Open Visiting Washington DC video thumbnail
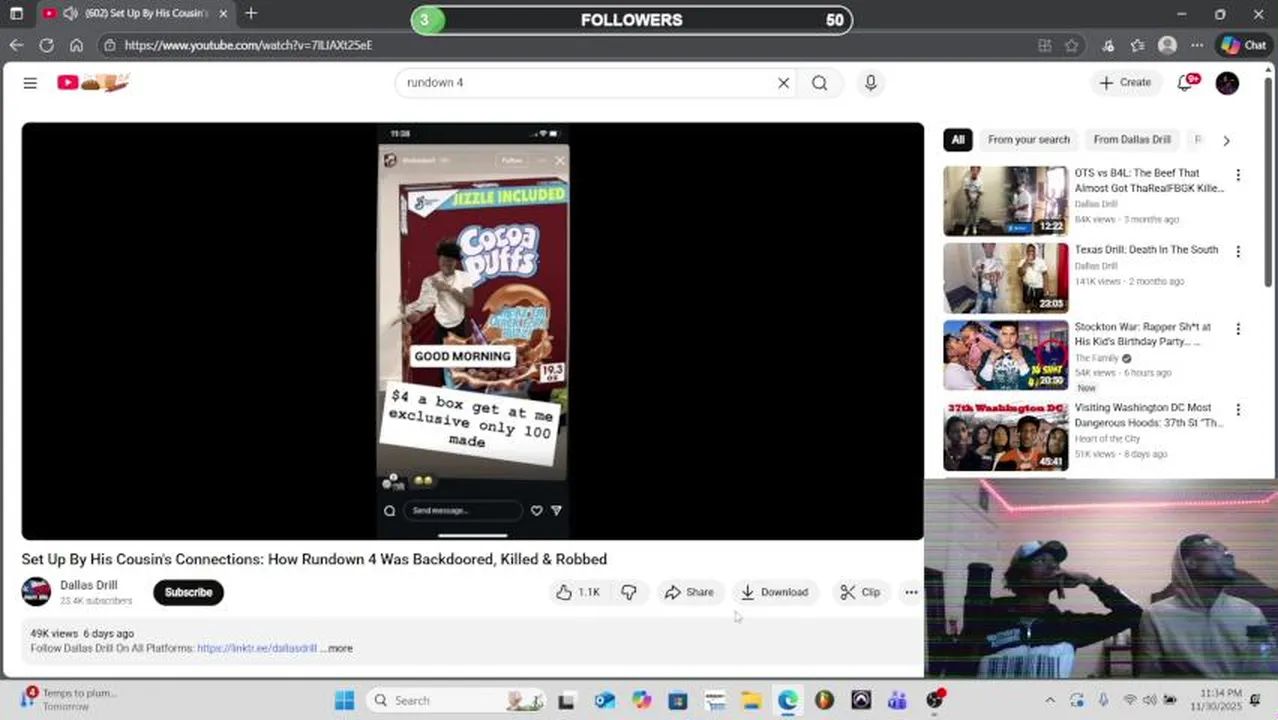 [1006, 436]
